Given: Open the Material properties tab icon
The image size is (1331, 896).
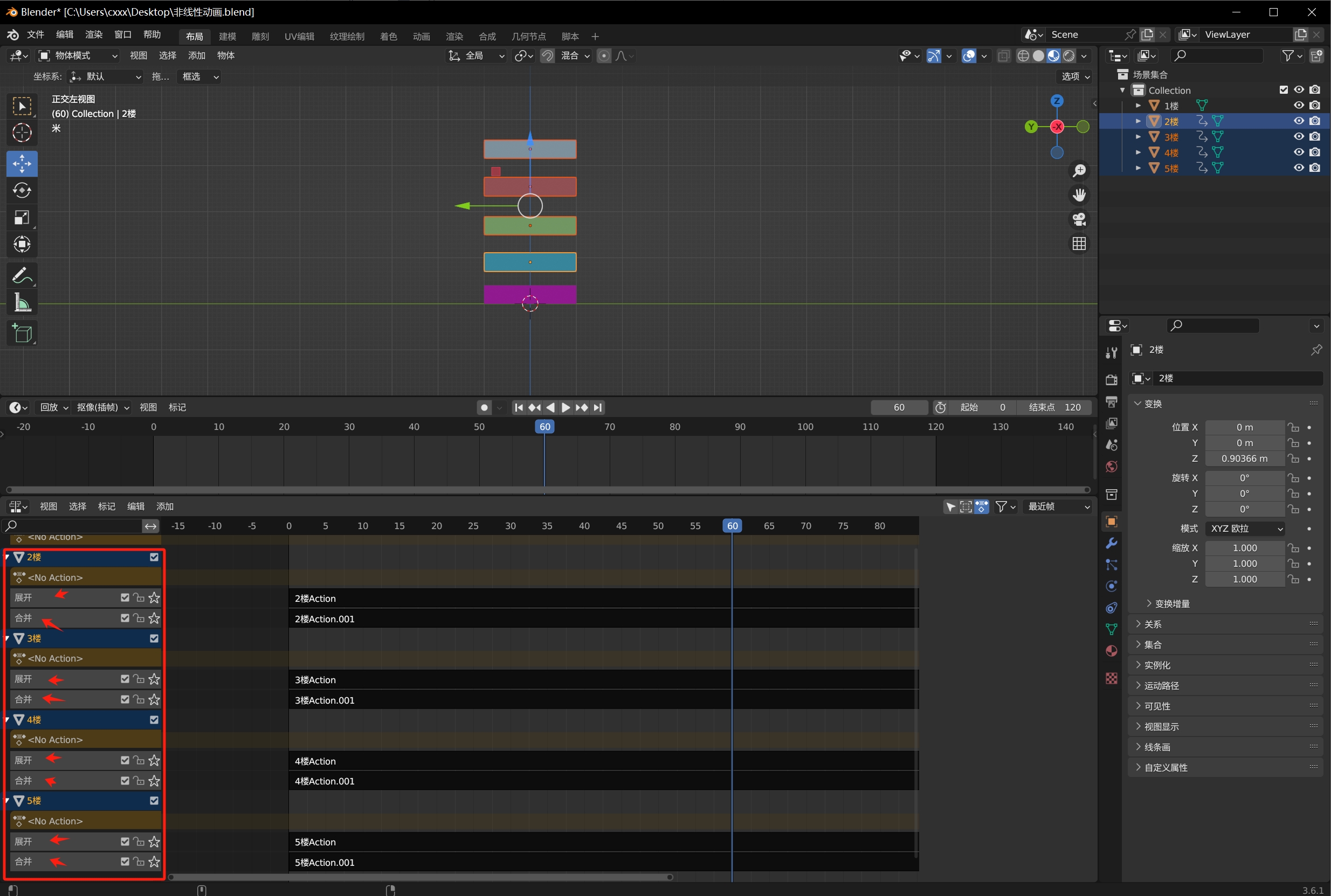Looking at the screenshot, I should (x=1112, y=651).
